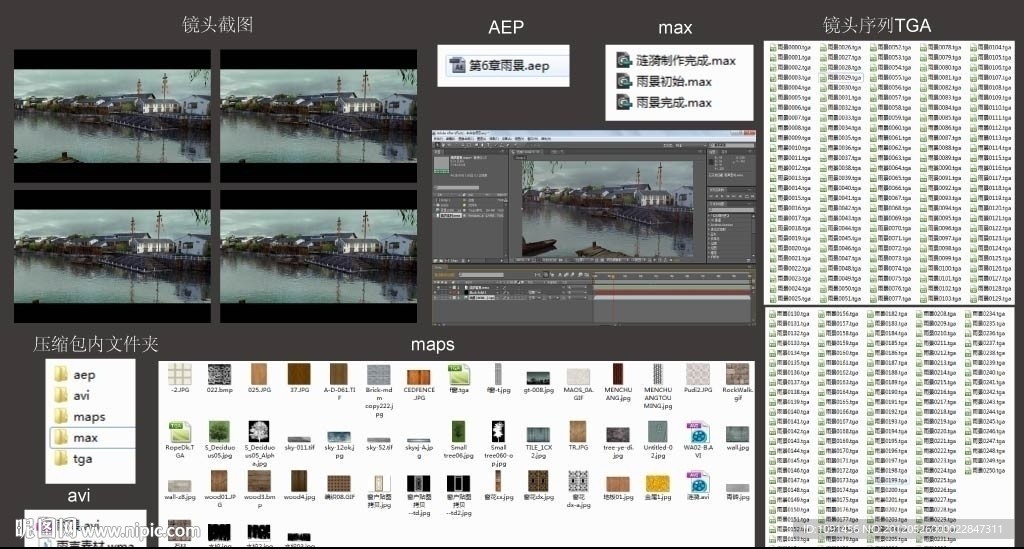
Task: Select the wood01.JPG texture
Action: [219, 481]
